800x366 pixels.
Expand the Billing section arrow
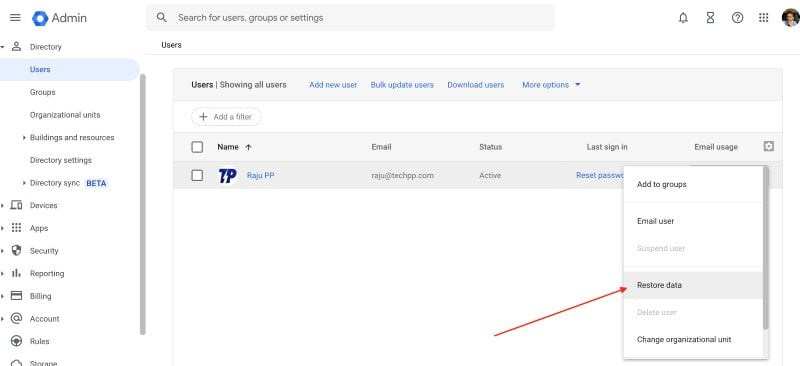[x=3, y=296]
